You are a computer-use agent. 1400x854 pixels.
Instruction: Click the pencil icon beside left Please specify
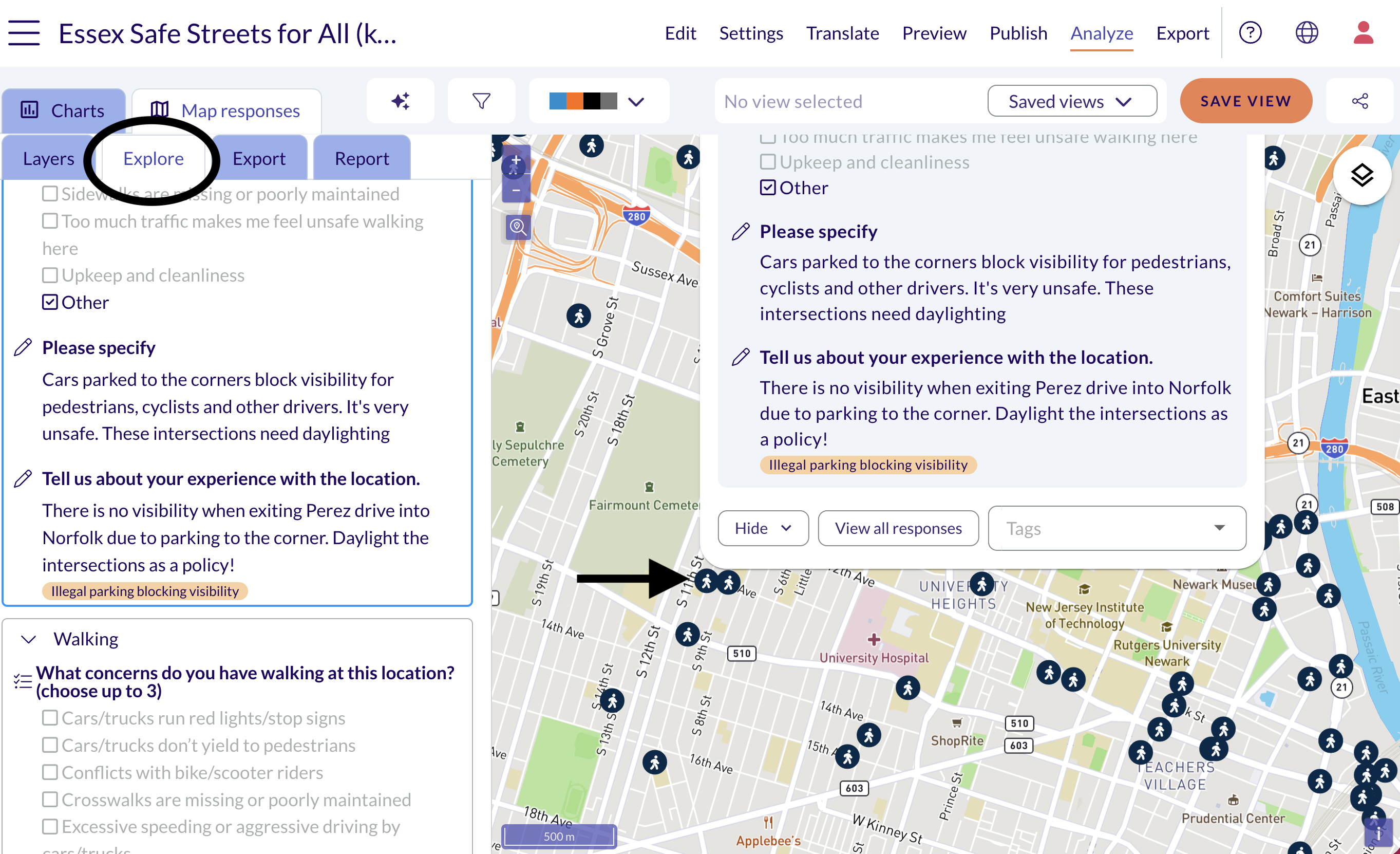coord(23,347)
